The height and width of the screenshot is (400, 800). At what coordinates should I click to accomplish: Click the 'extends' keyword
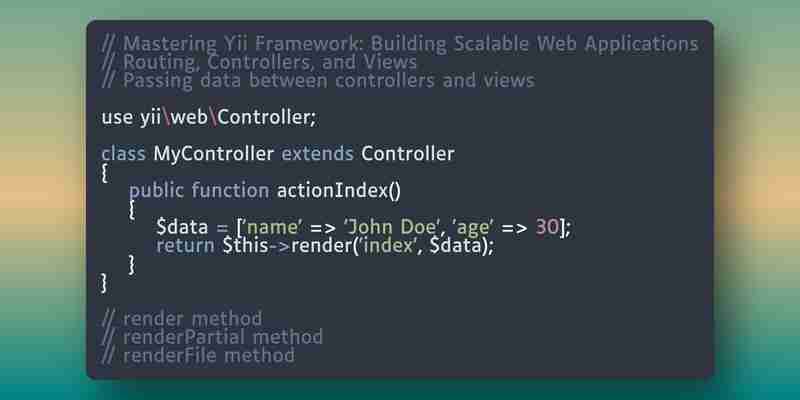317,154
